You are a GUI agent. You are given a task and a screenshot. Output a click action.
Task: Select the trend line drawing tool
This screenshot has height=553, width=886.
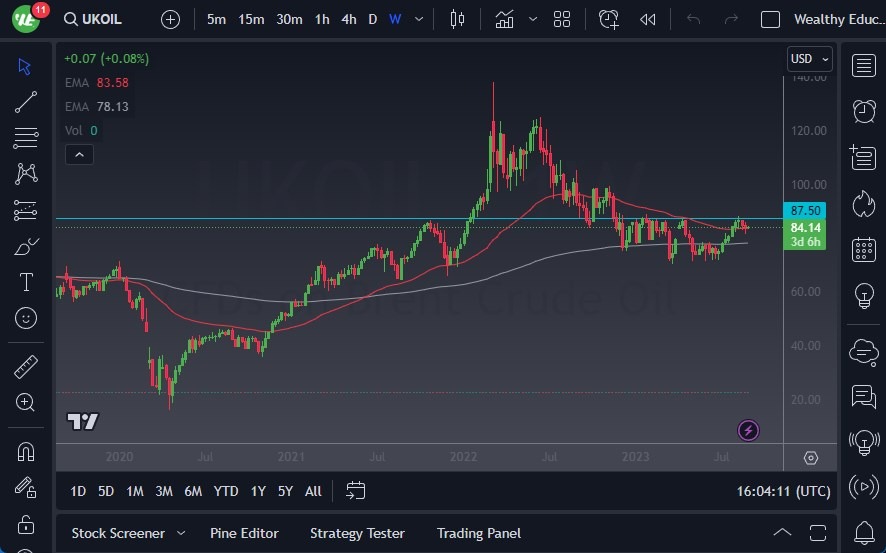[26, 102]
